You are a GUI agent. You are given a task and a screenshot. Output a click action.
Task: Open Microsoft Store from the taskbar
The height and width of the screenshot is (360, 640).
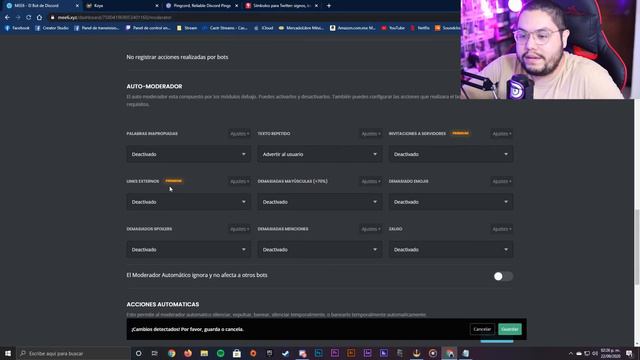tap(237, 353)
